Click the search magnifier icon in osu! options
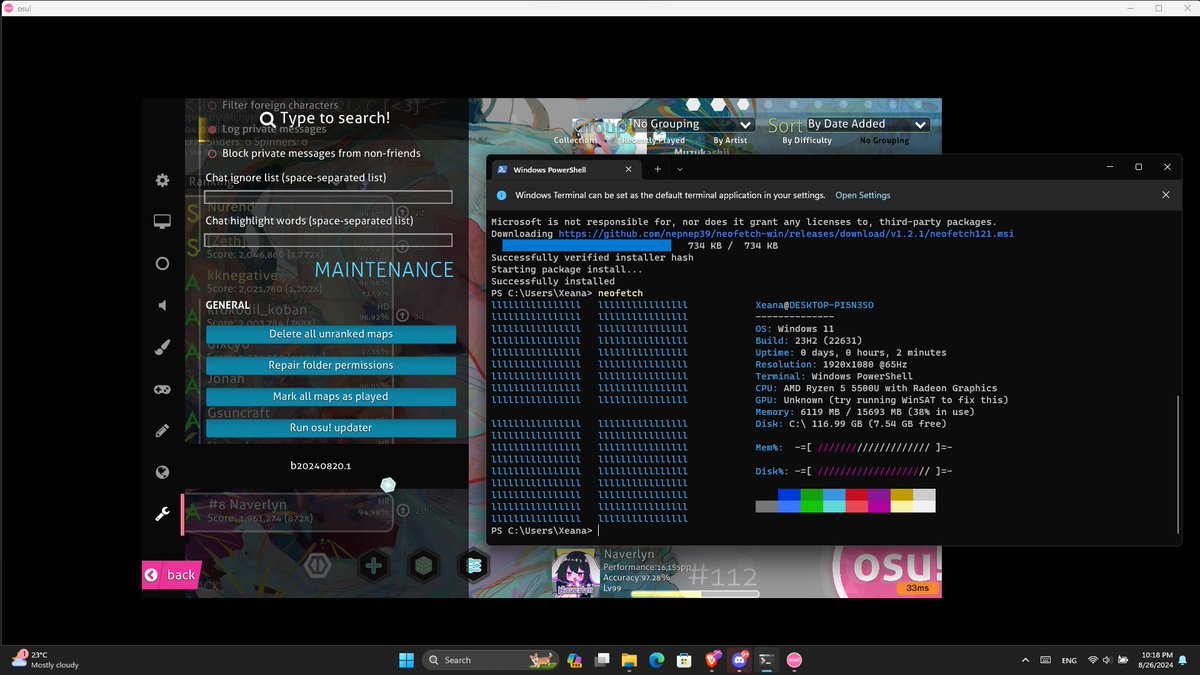The height and width of the screenshot is (675, 1200). coord(267,119)
